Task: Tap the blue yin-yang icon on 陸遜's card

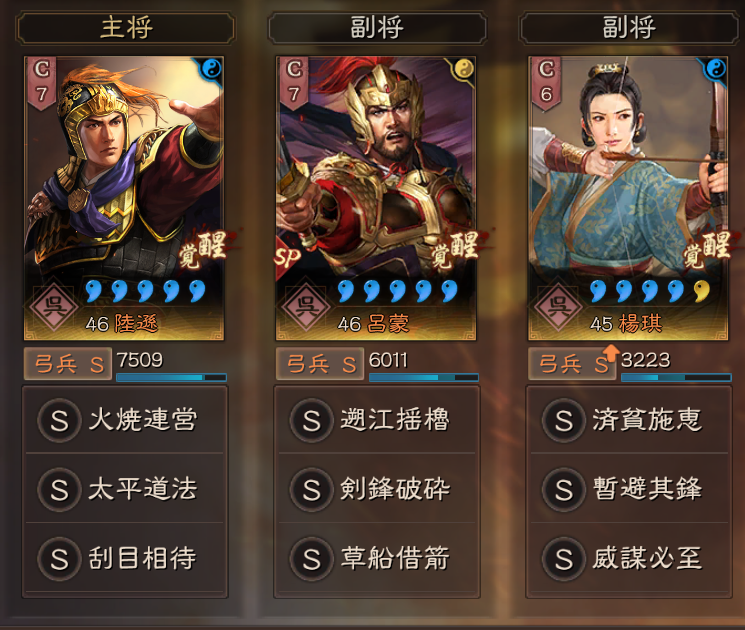Action: click(x=211, y=69)
